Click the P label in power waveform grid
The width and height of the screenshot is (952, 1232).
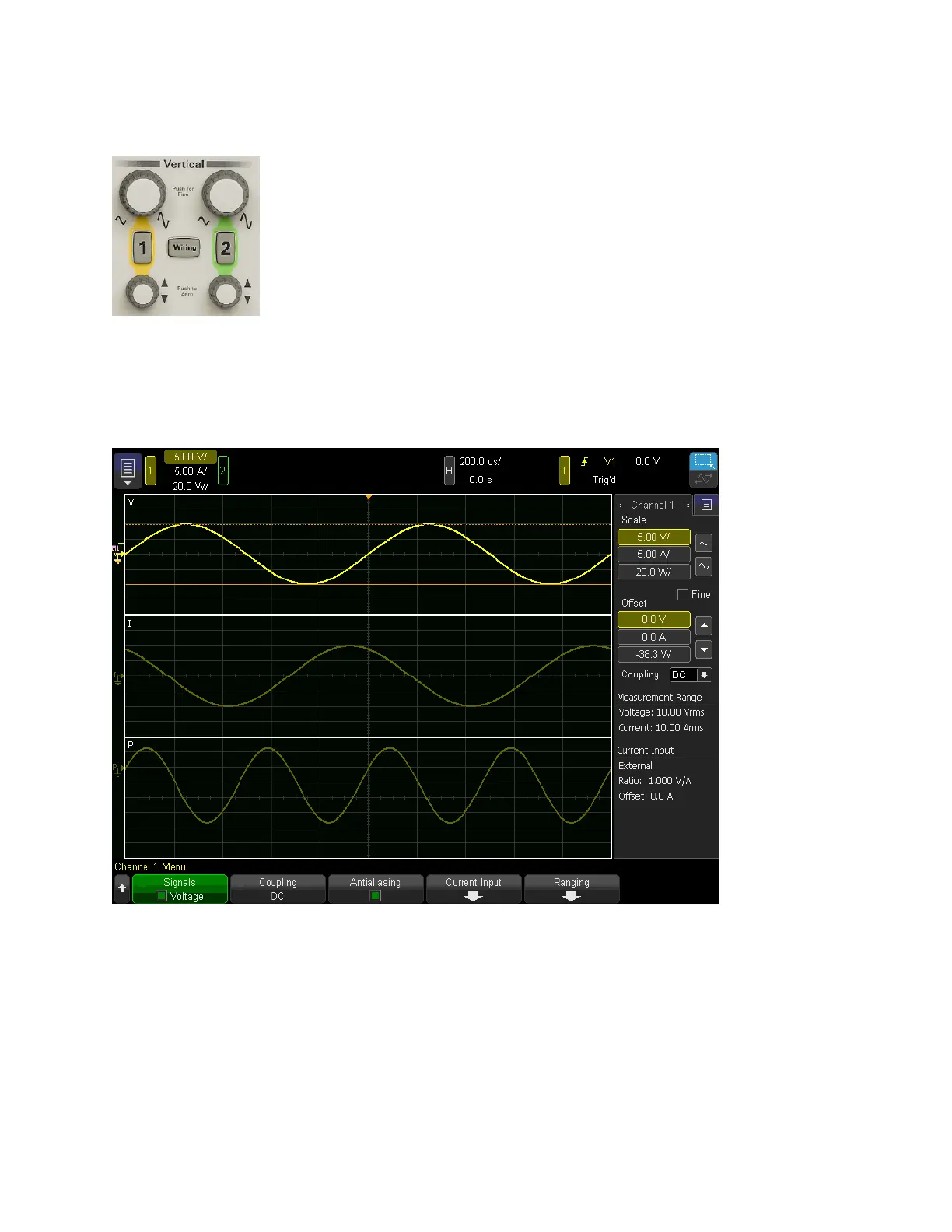coord(131,745)
